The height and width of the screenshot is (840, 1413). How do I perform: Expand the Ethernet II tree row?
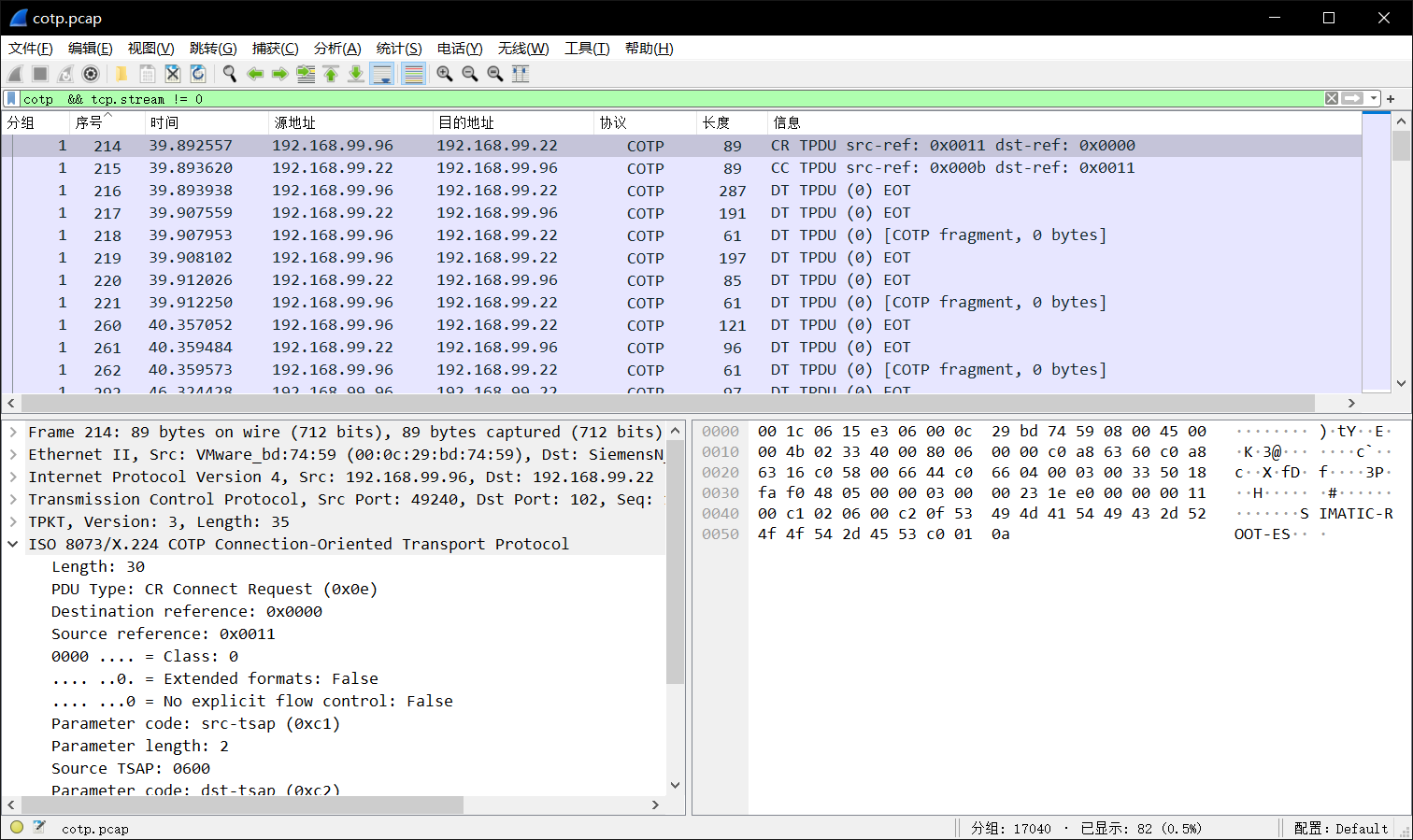click(x=13, y=454)
